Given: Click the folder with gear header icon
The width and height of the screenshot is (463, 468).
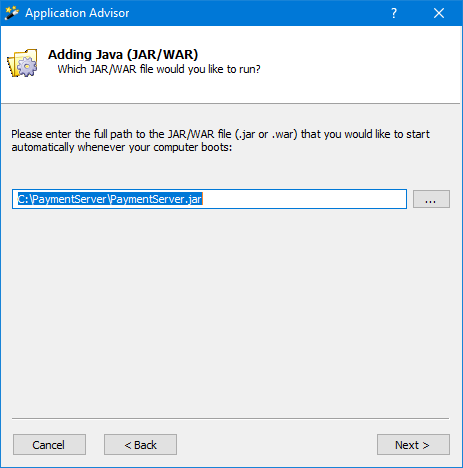Looking at the screenshot, I should click(22, 63).
